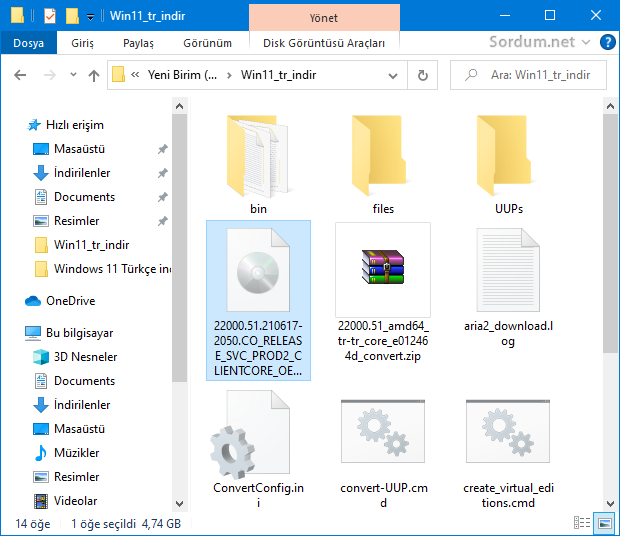Click file list scrollbar down arrow
The width and height of the screenshot is (620, 536).
pos(610,504)
